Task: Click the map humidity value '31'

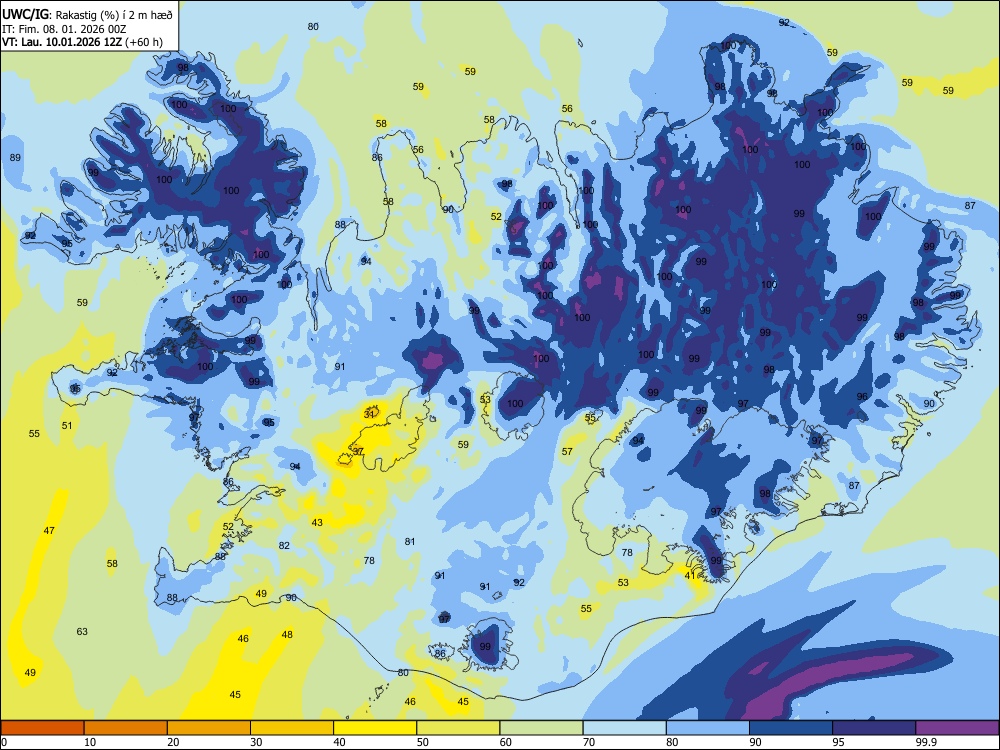Action: pyautogui.click(x=369, y=414)
